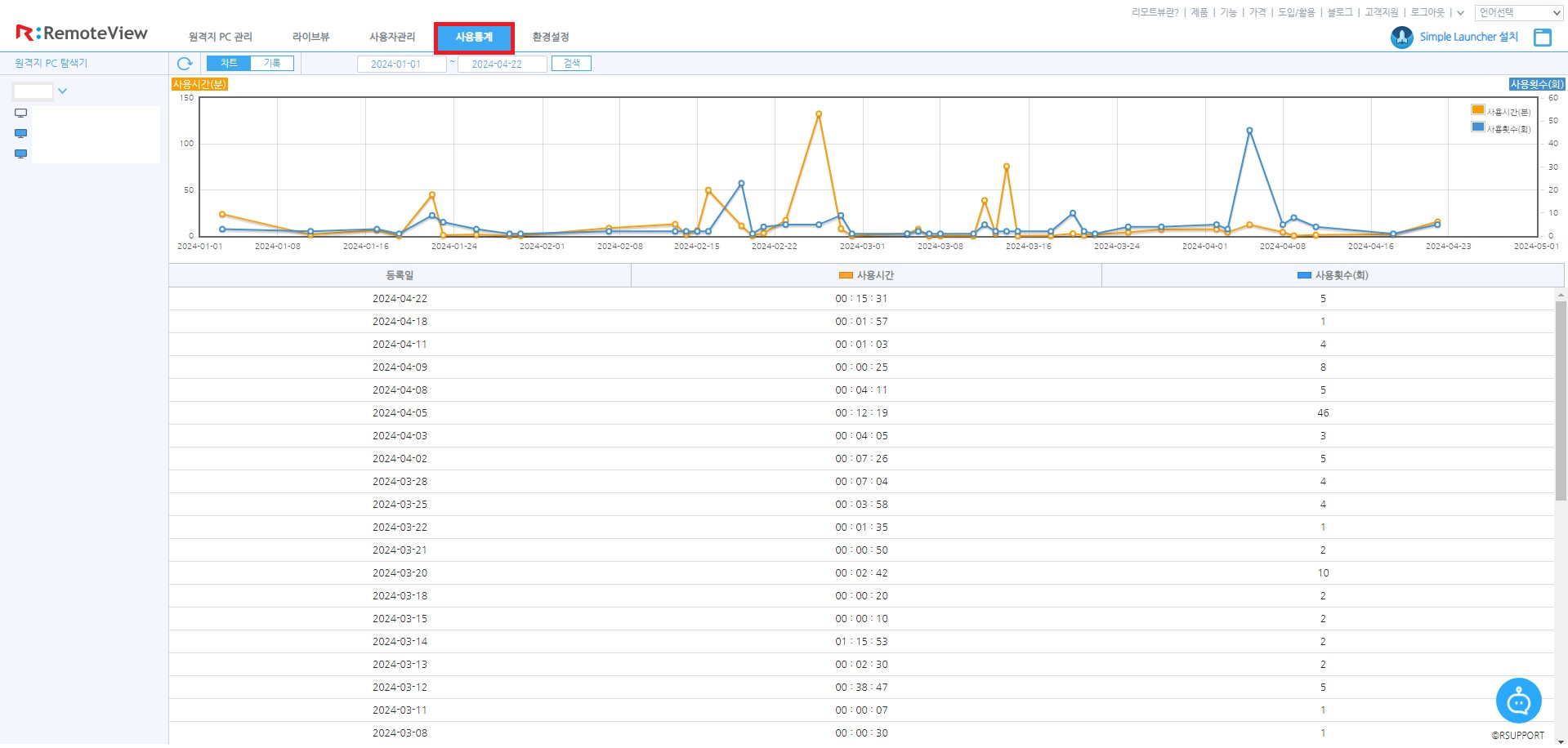Viewport: 1568px width, 748px height.
Task: Open the 언어선택 language dropdown
Action: pos(1519,13)
